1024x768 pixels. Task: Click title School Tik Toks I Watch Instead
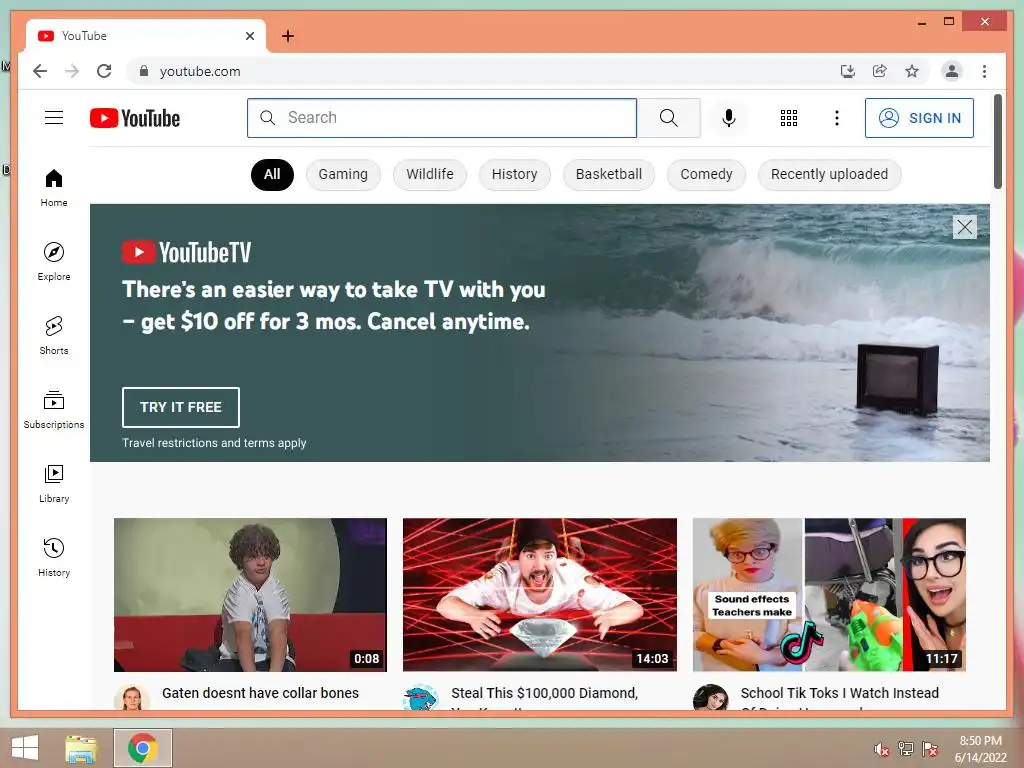click(x=839, y=693)
